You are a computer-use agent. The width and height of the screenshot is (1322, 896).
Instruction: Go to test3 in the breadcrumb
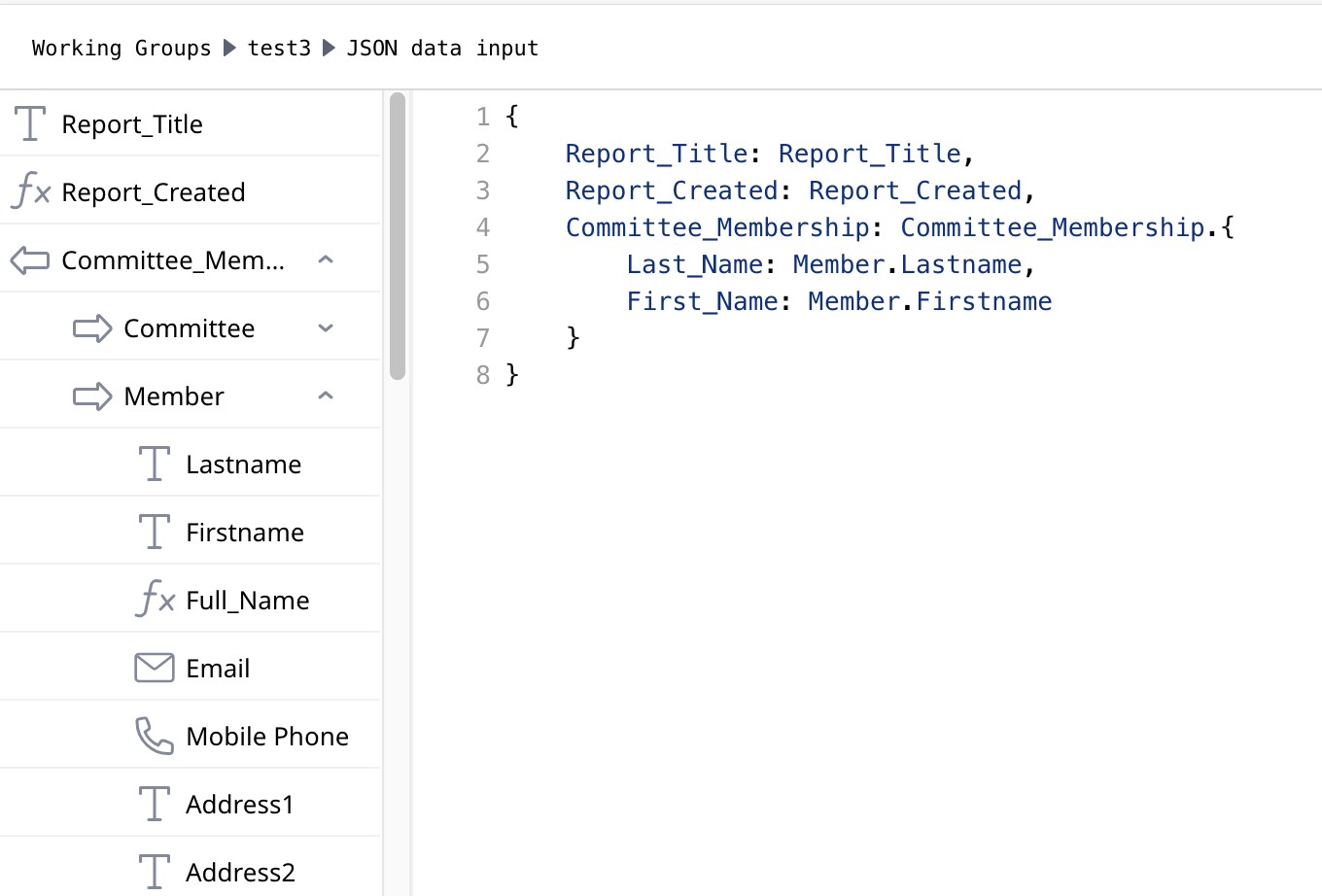tap(279, 49)
